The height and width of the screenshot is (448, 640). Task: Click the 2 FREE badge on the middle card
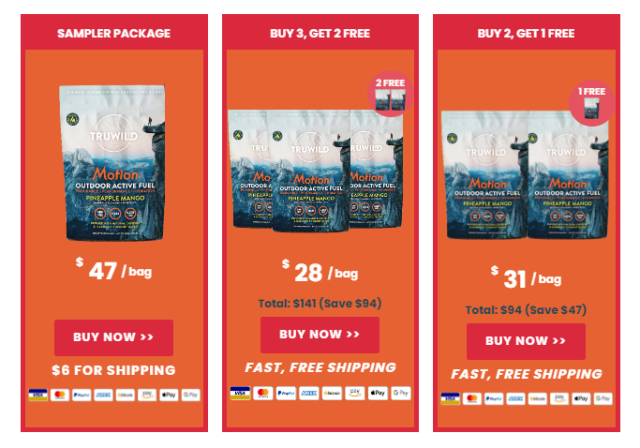[x=390, y=94]
